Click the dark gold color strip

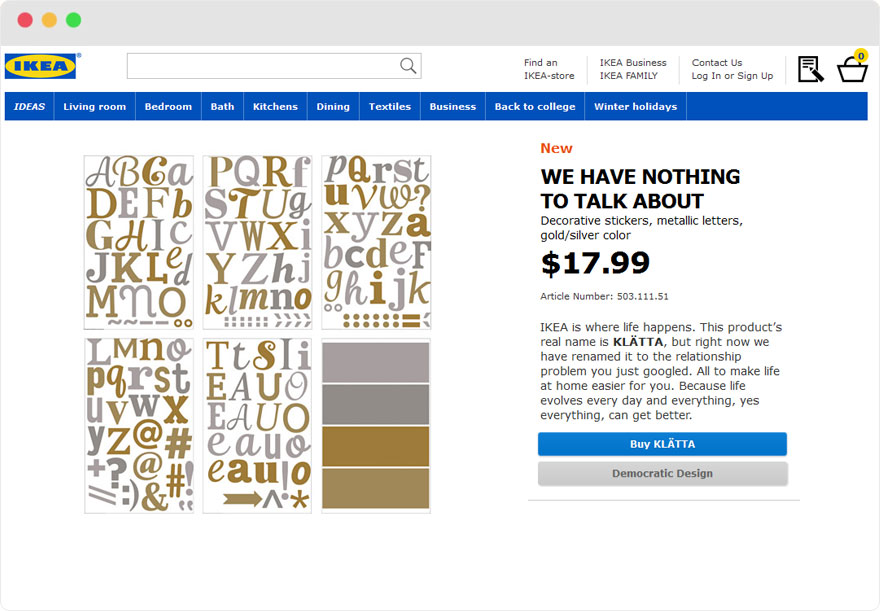[x=376, y=446]
